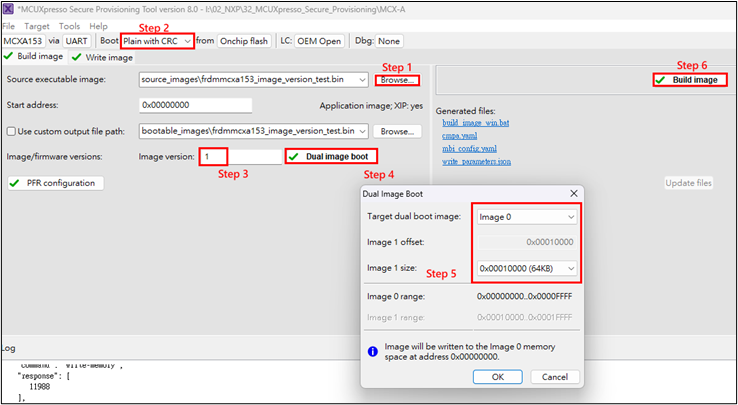Switch to the Write image tab
738x405 pixels.
pyautogui.click(x=102, y=57)
